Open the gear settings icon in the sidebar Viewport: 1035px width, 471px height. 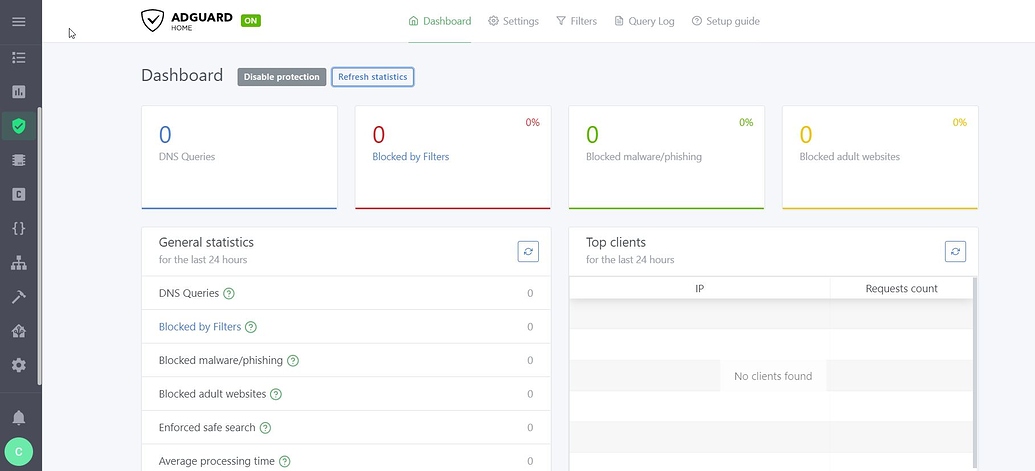click(19, 366)
